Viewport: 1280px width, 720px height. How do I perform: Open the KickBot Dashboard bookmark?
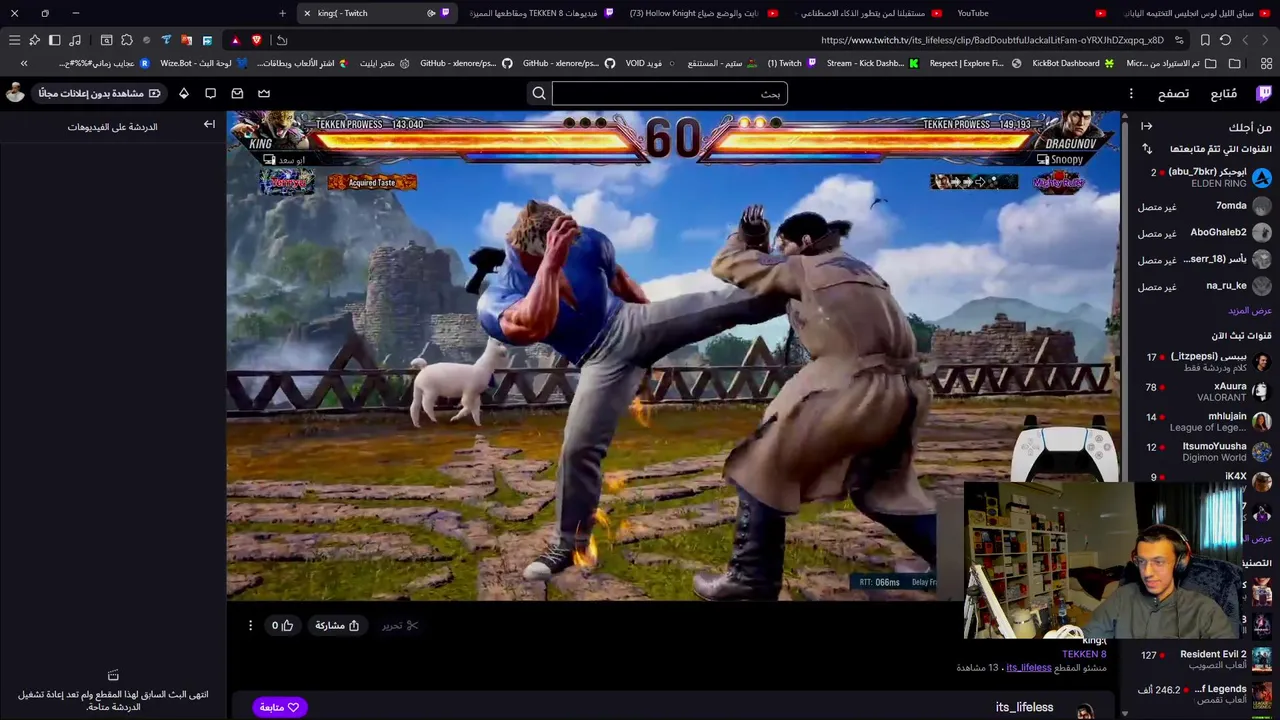point(1073,63)
